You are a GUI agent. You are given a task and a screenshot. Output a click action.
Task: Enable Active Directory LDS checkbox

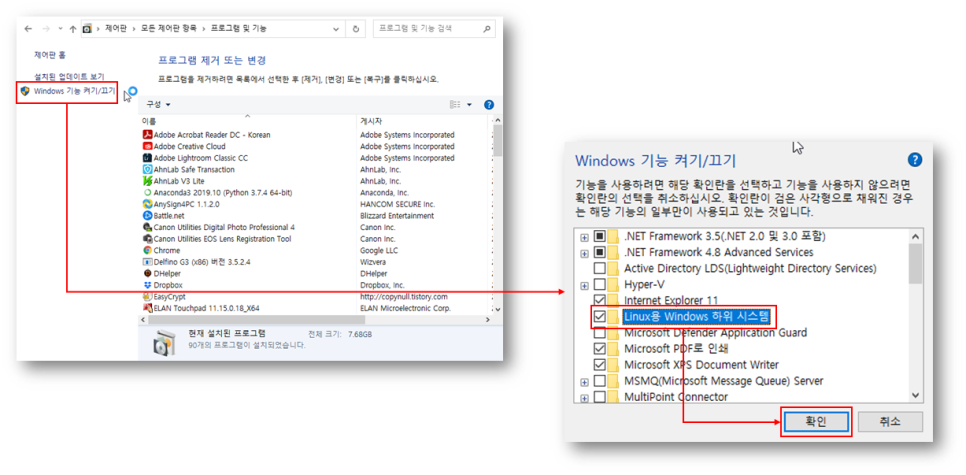click(x=599, y=269)
